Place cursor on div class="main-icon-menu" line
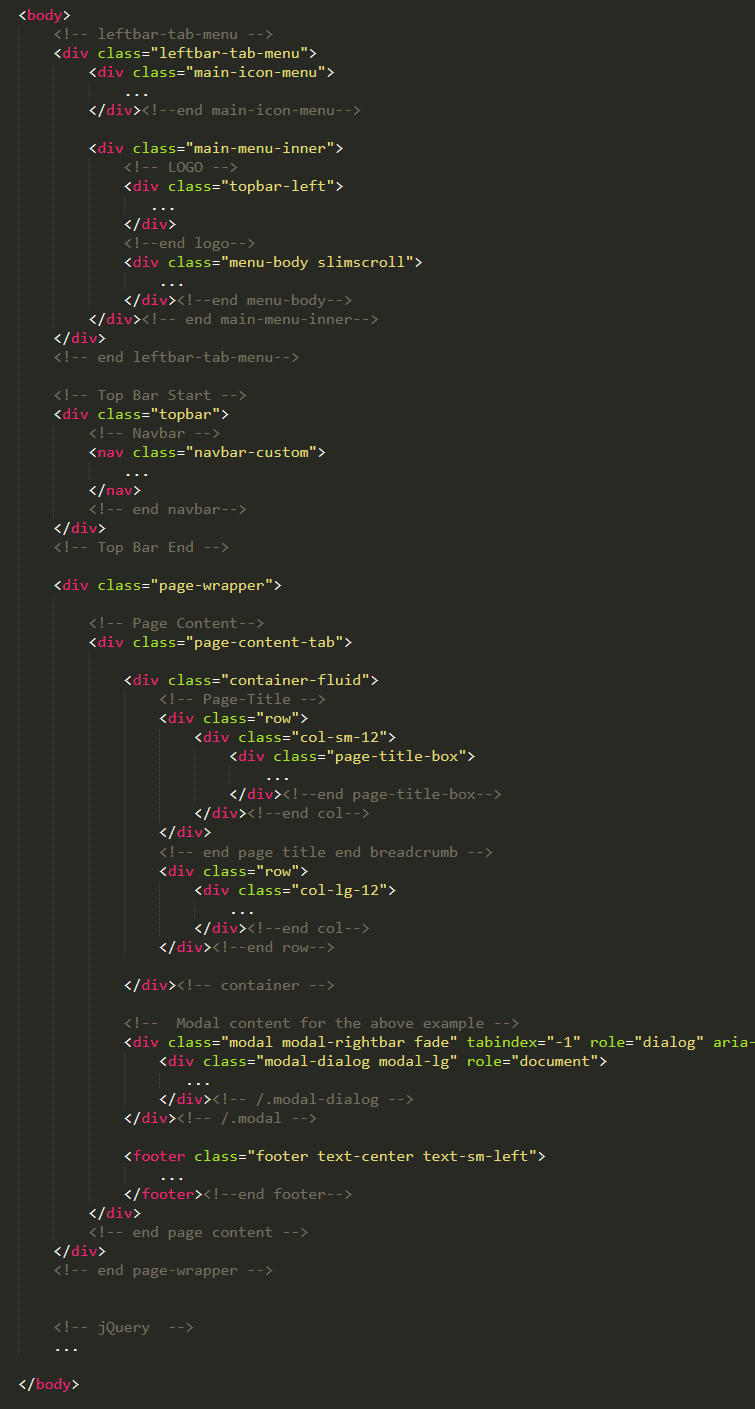The width and height of the screenshot is (755, 1409). [x=211, y=72]
